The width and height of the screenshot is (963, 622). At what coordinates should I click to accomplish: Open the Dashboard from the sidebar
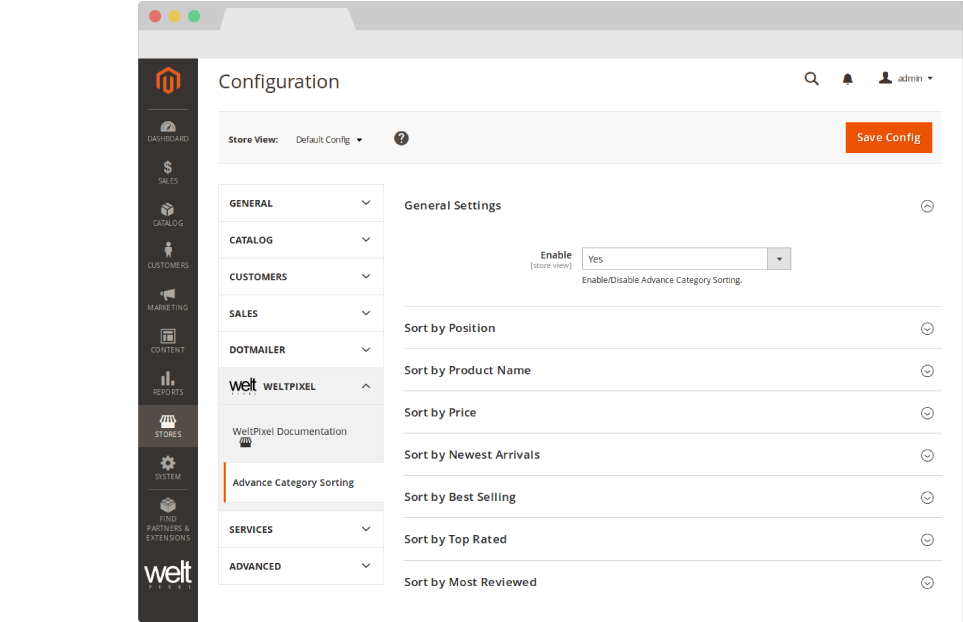point(167,131)
